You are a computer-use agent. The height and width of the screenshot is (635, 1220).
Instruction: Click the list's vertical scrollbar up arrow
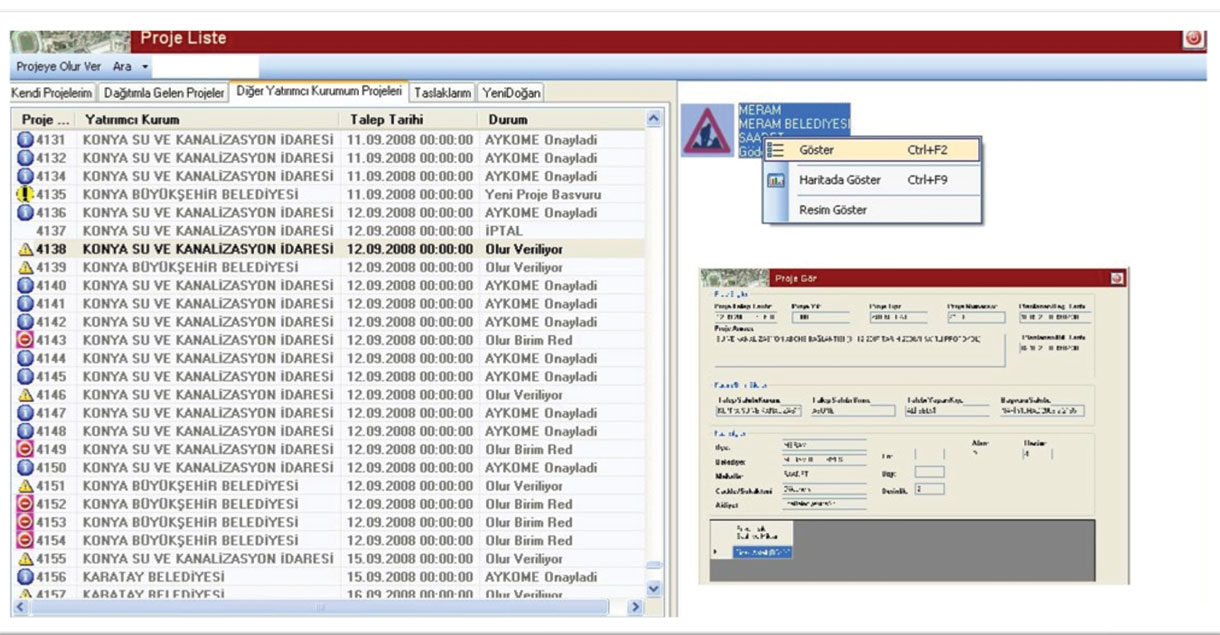click(x=655, y=119)
